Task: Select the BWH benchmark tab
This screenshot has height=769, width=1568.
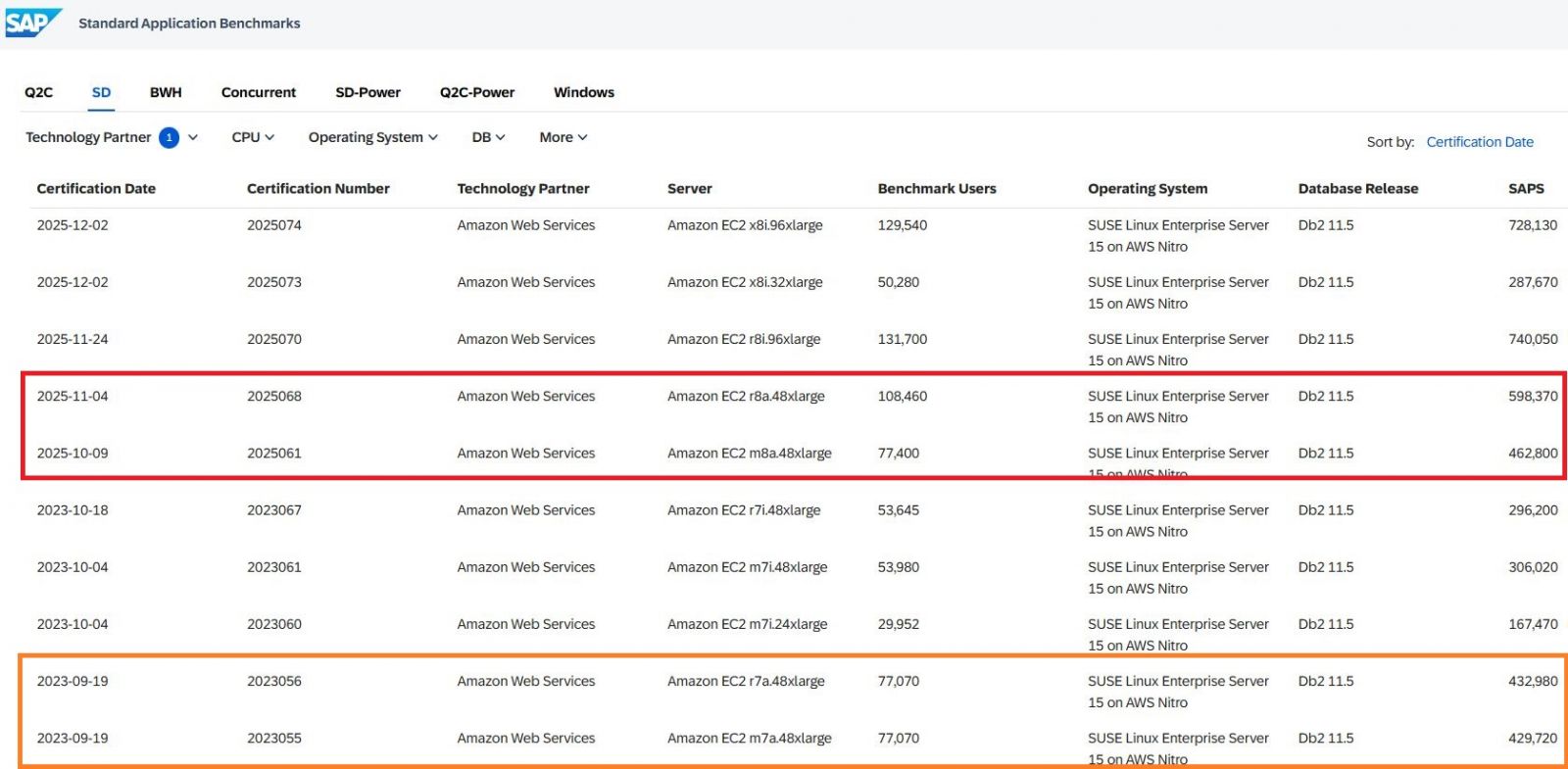Action: click(x=166, y=92)
